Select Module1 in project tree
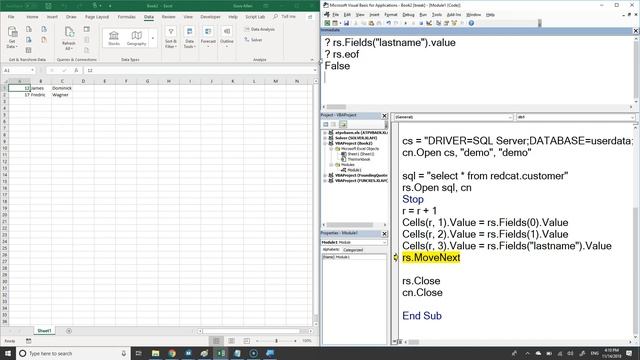The height and width of the screenshot is (360, 640). tap(353, 170)
